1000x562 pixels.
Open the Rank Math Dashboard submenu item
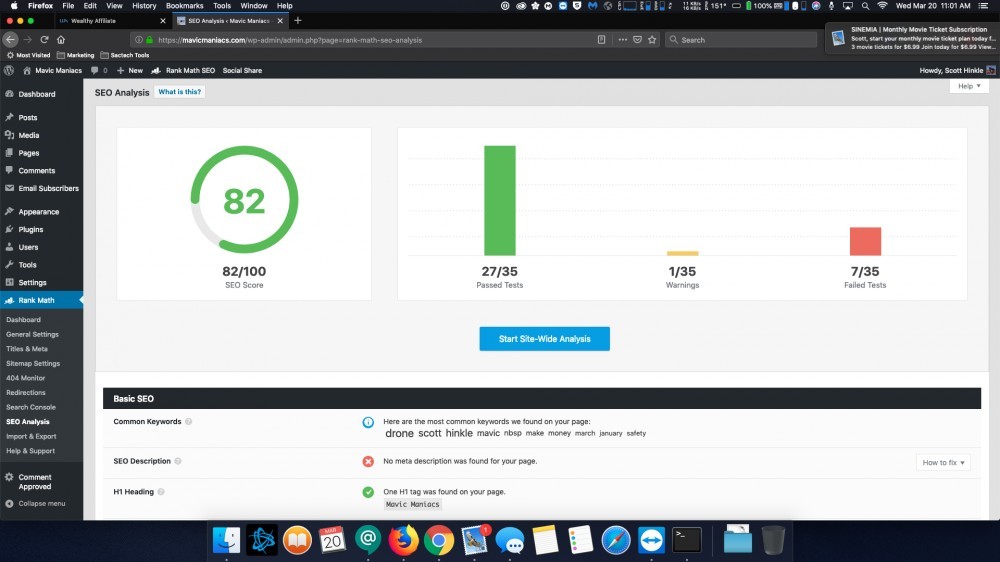[24, 320]
